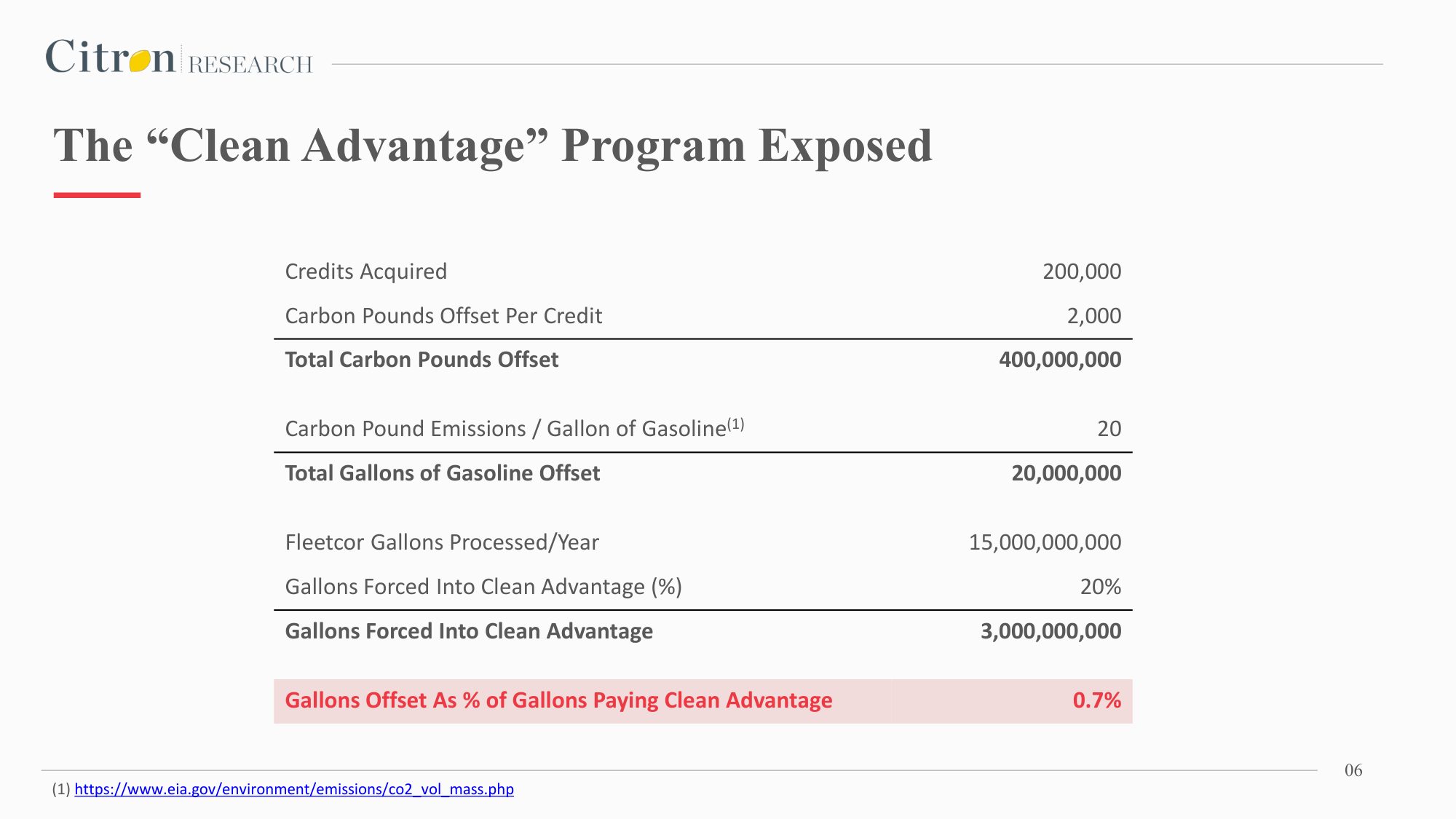Click "Fleetcor Gallons Processed/Year" label
The width and height of the screenshot is (1456, 819).
[x=442, y=542]
